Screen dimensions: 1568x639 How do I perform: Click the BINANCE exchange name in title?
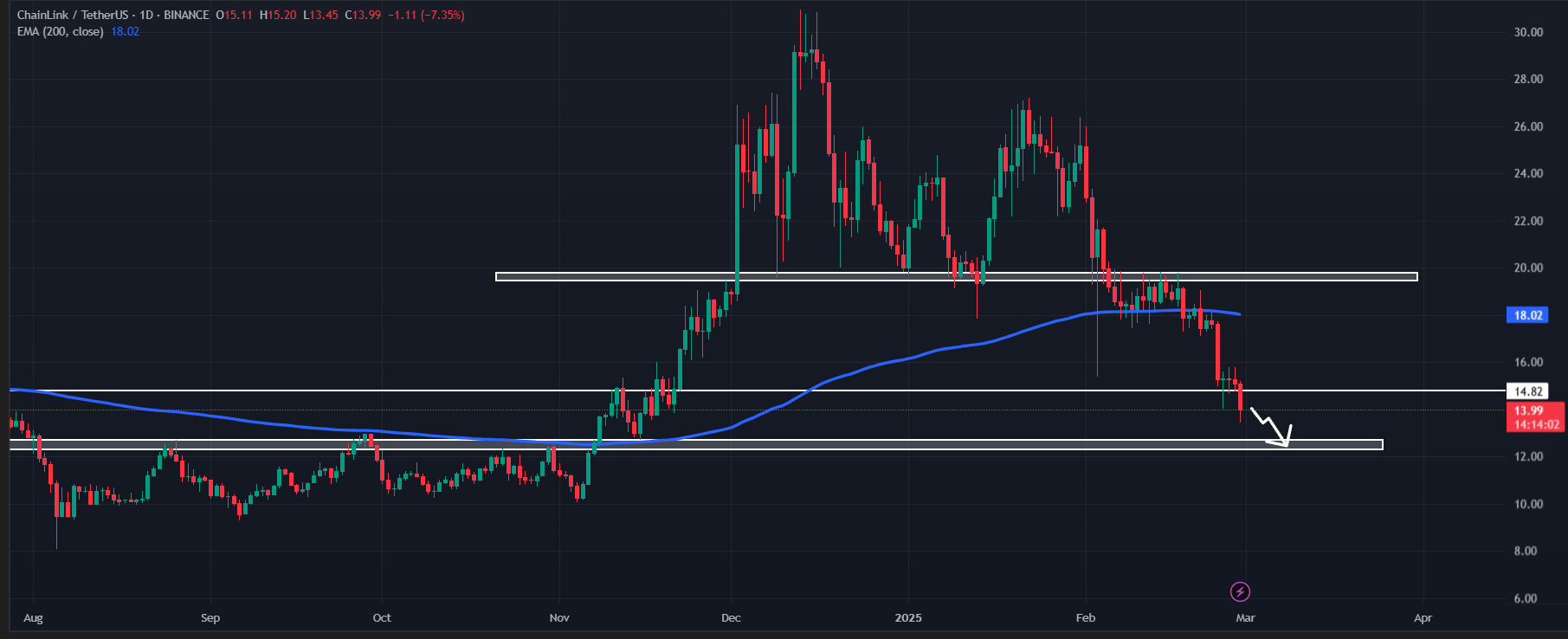[186, 15]
